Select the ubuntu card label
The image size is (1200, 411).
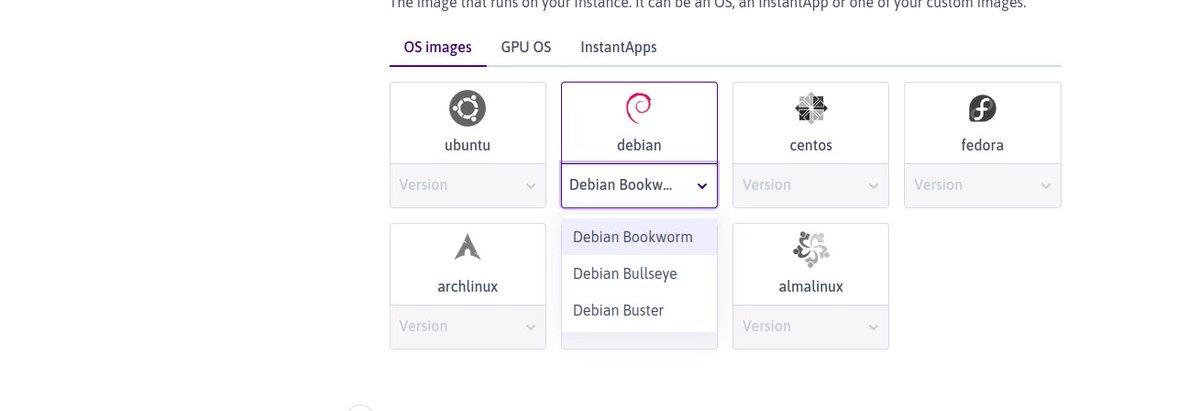[x=467, y=145]
